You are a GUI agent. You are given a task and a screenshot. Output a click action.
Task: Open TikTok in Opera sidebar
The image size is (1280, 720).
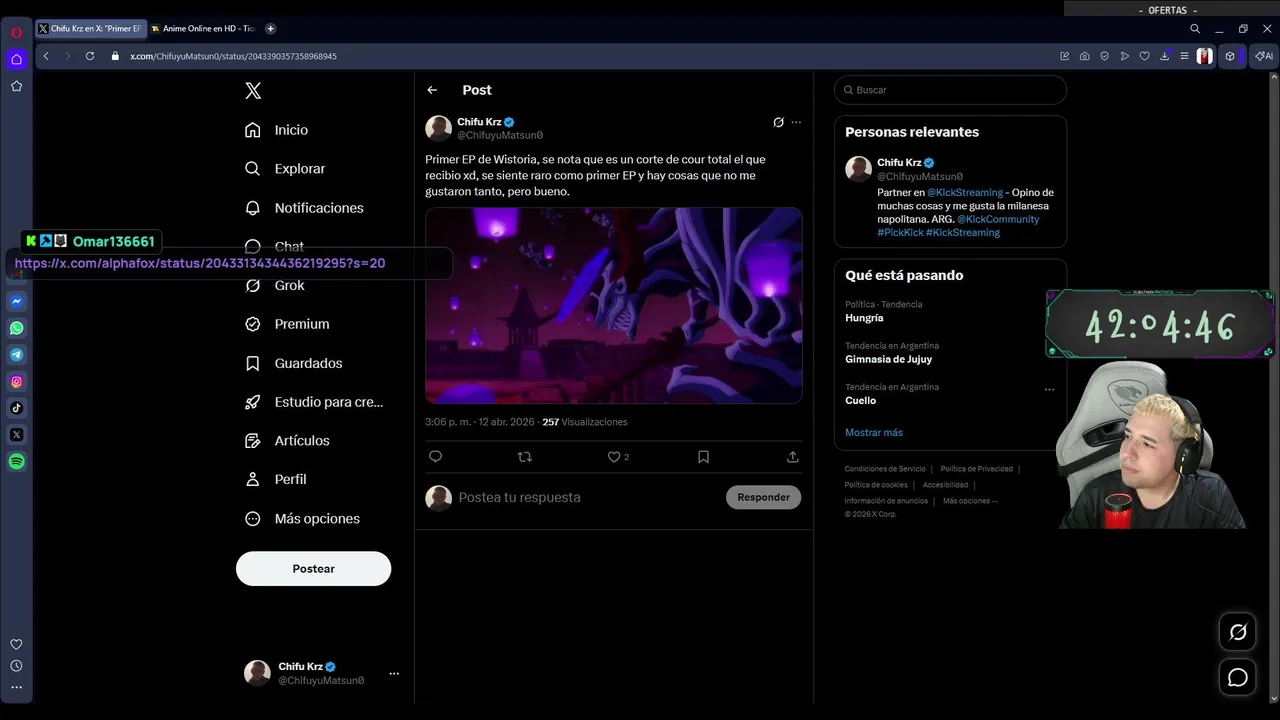pyautogui.click(x=16, y=408)
